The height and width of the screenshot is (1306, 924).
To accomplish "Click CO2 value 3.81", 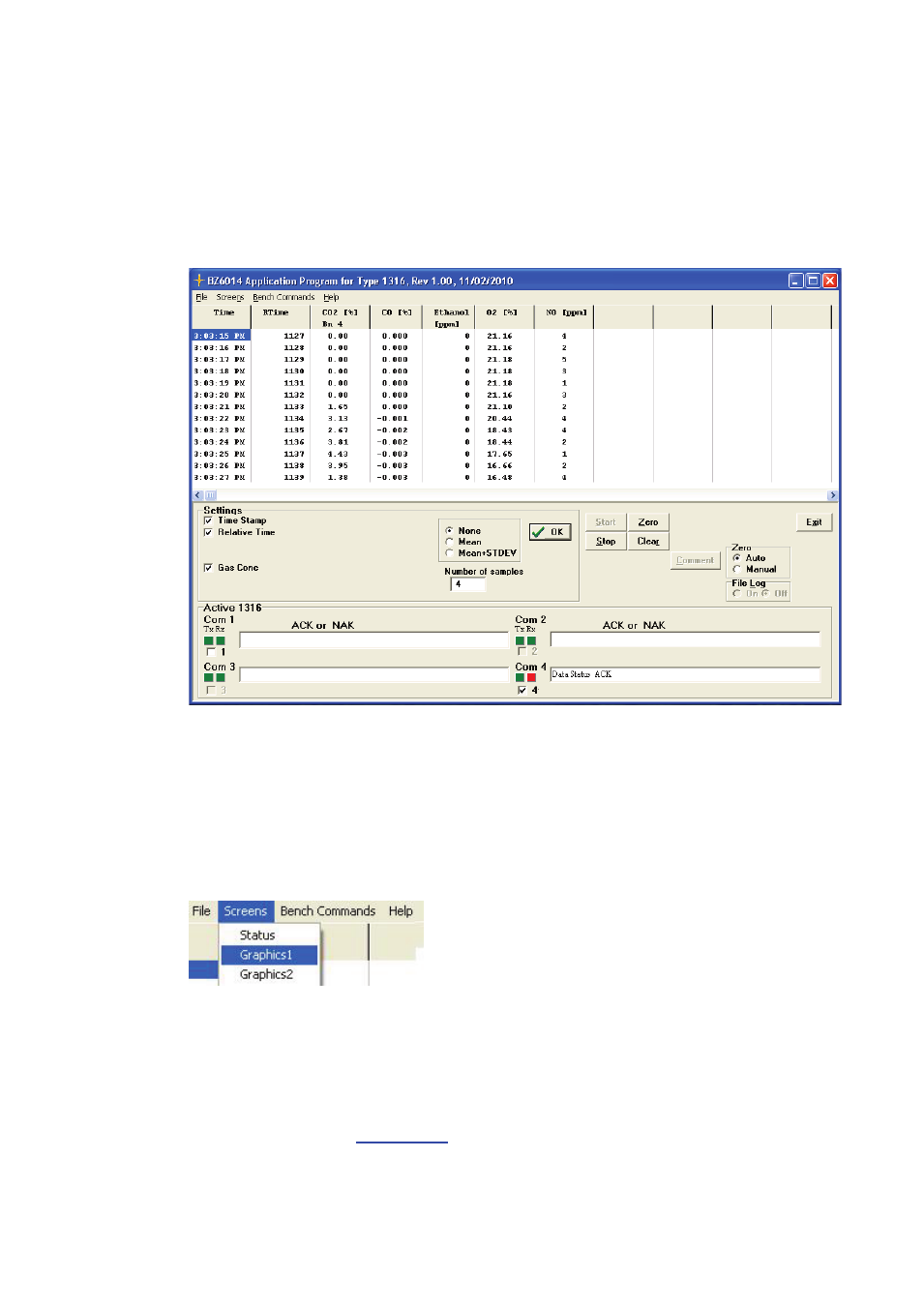I will (x=338, y=442).
